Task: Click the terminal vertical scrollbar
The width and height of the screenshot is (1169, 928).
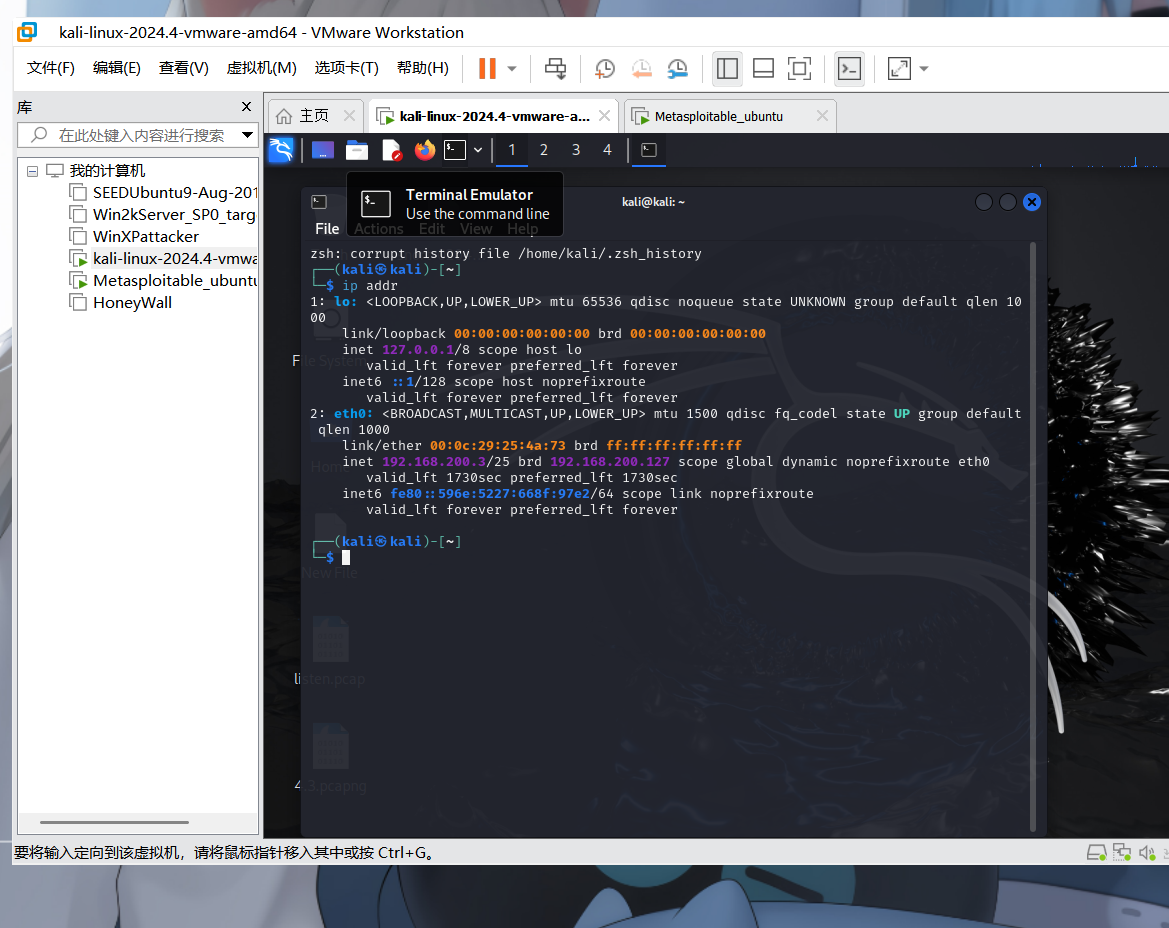Action: (x=1033, y=537)
